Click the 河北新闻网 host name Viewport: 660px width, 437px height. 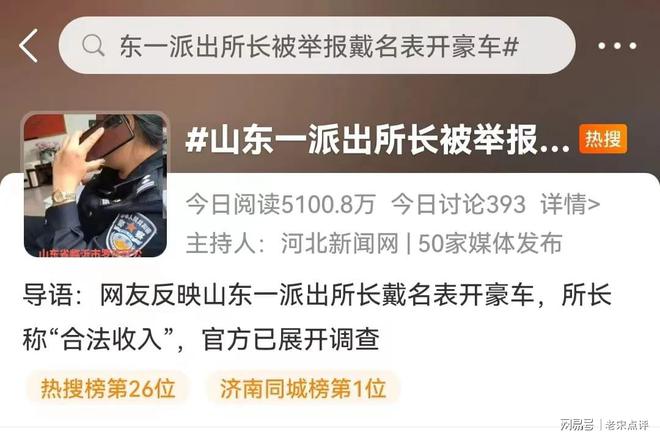pyautogui.click(x=340, y=243)
